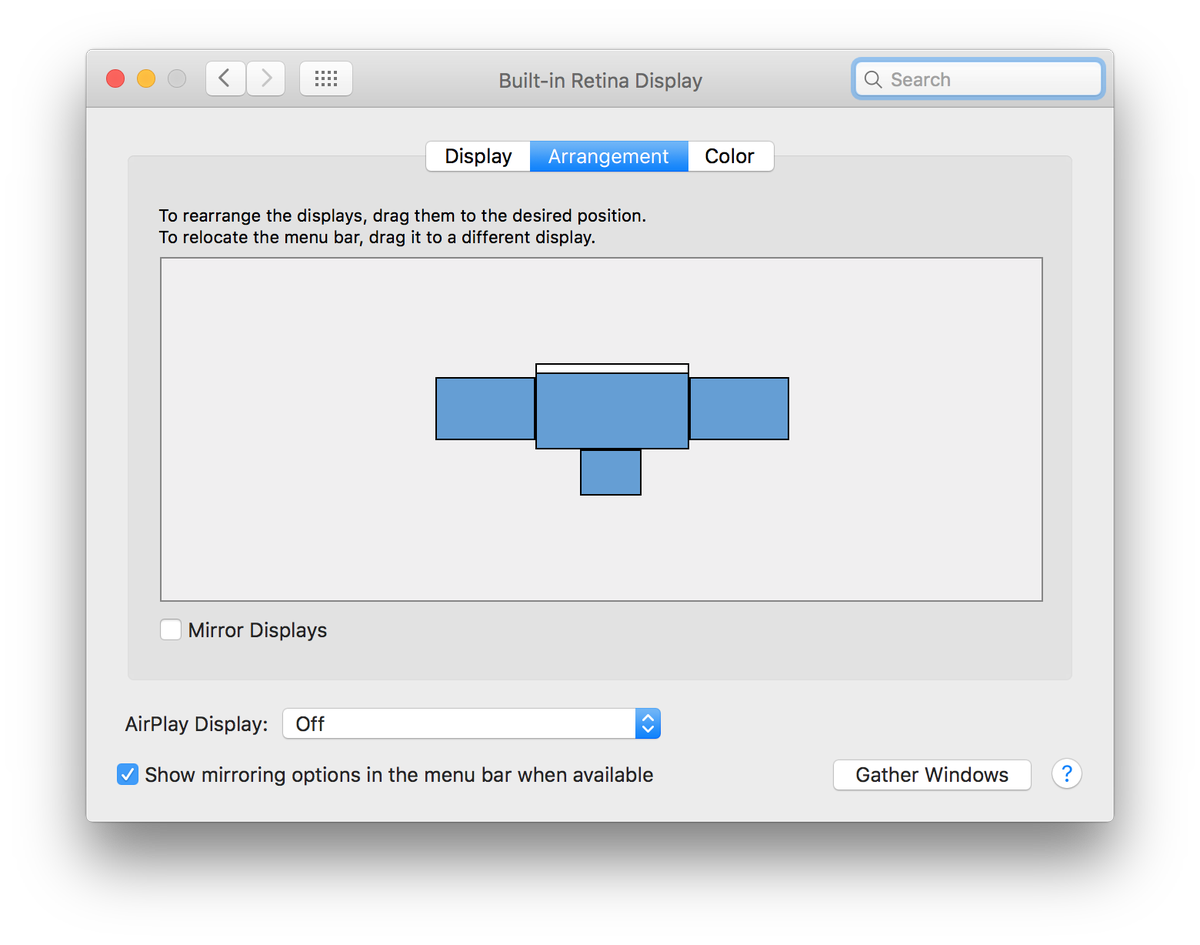Click the rearrange displays instruction text
This screenshot has height=945, width=1200.
[x=402, y=215]
